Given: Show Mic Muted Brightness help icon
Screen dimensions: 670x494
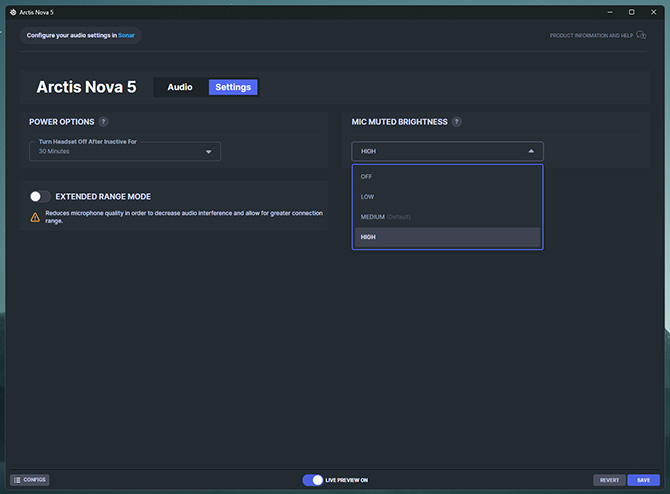Looking at the screenshot, I should [456, 122].
